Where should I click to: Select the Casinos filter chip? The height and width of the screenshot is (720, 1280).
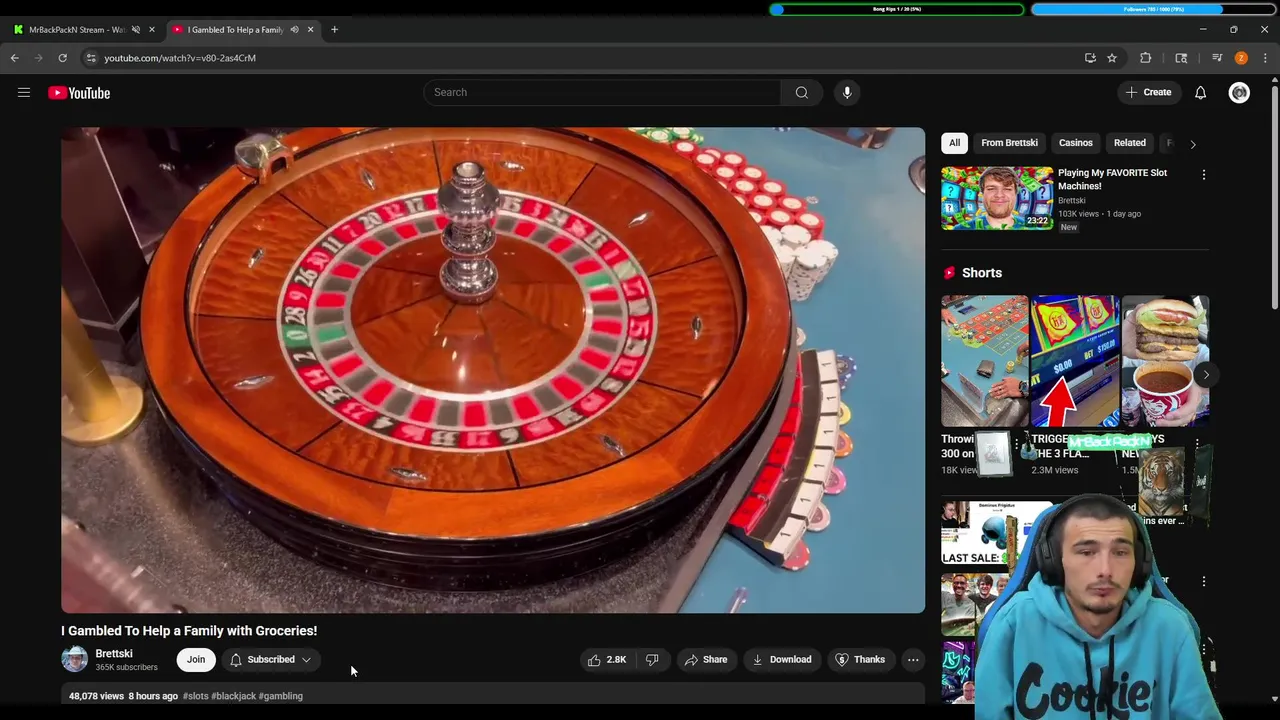(x=1076, y=143)
